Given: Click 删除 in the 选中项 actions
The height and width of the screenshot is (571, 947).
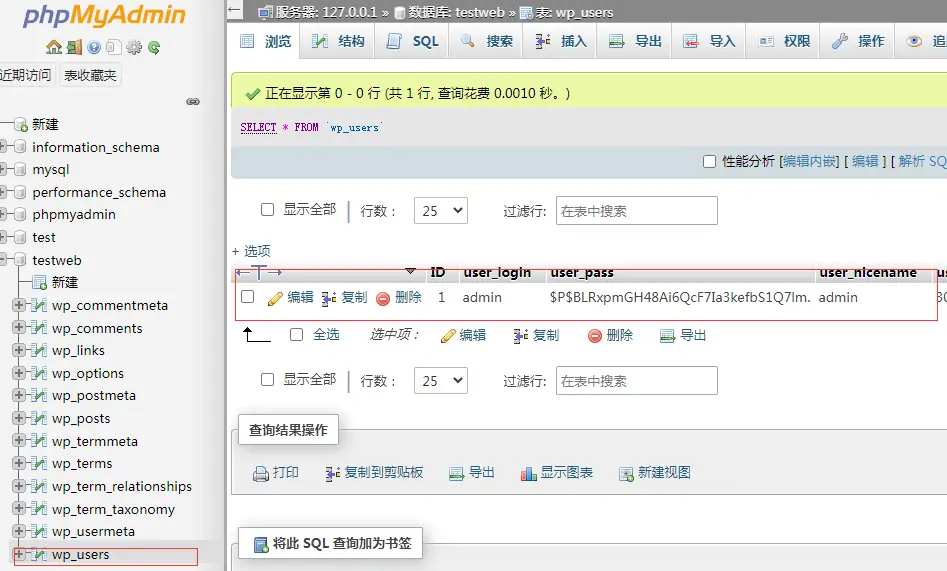Looking at the screenshot, I should pos(610,335).
